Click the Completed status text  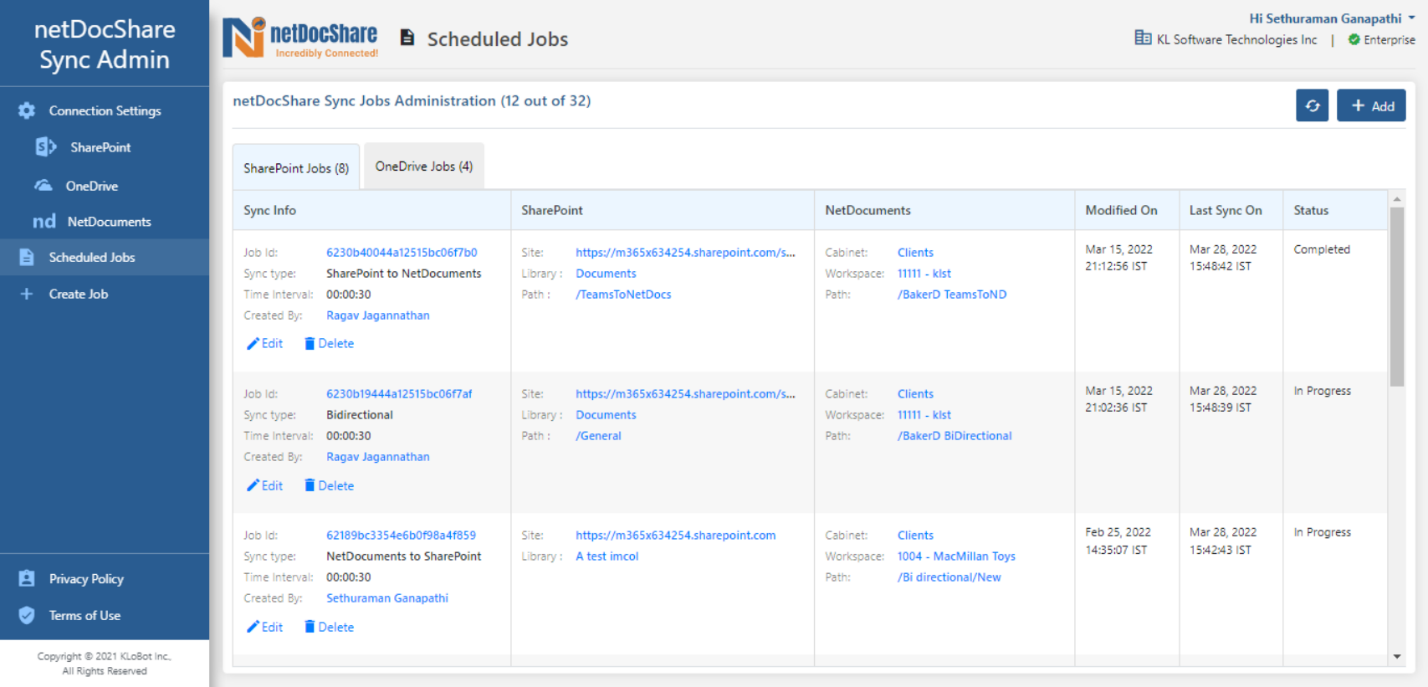point(1322,250)
